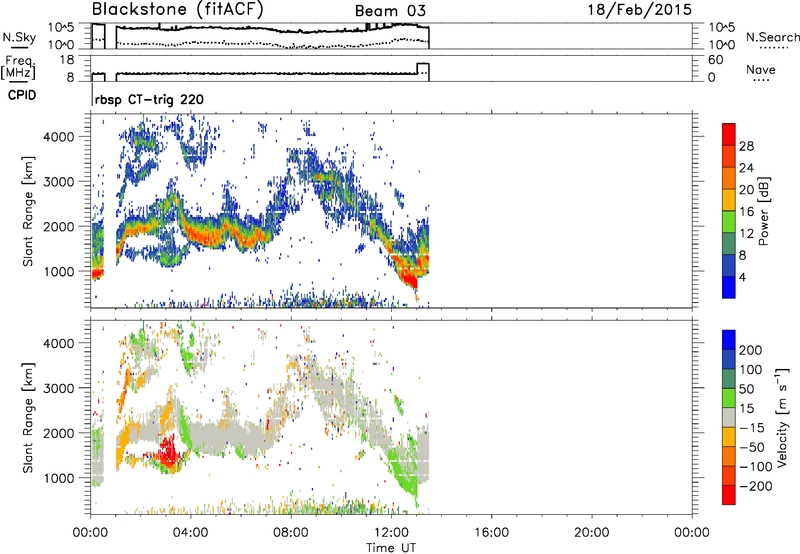800x554 pixels.
Task: Click the 'Nave' legend label
Action: tap(760, 69)
